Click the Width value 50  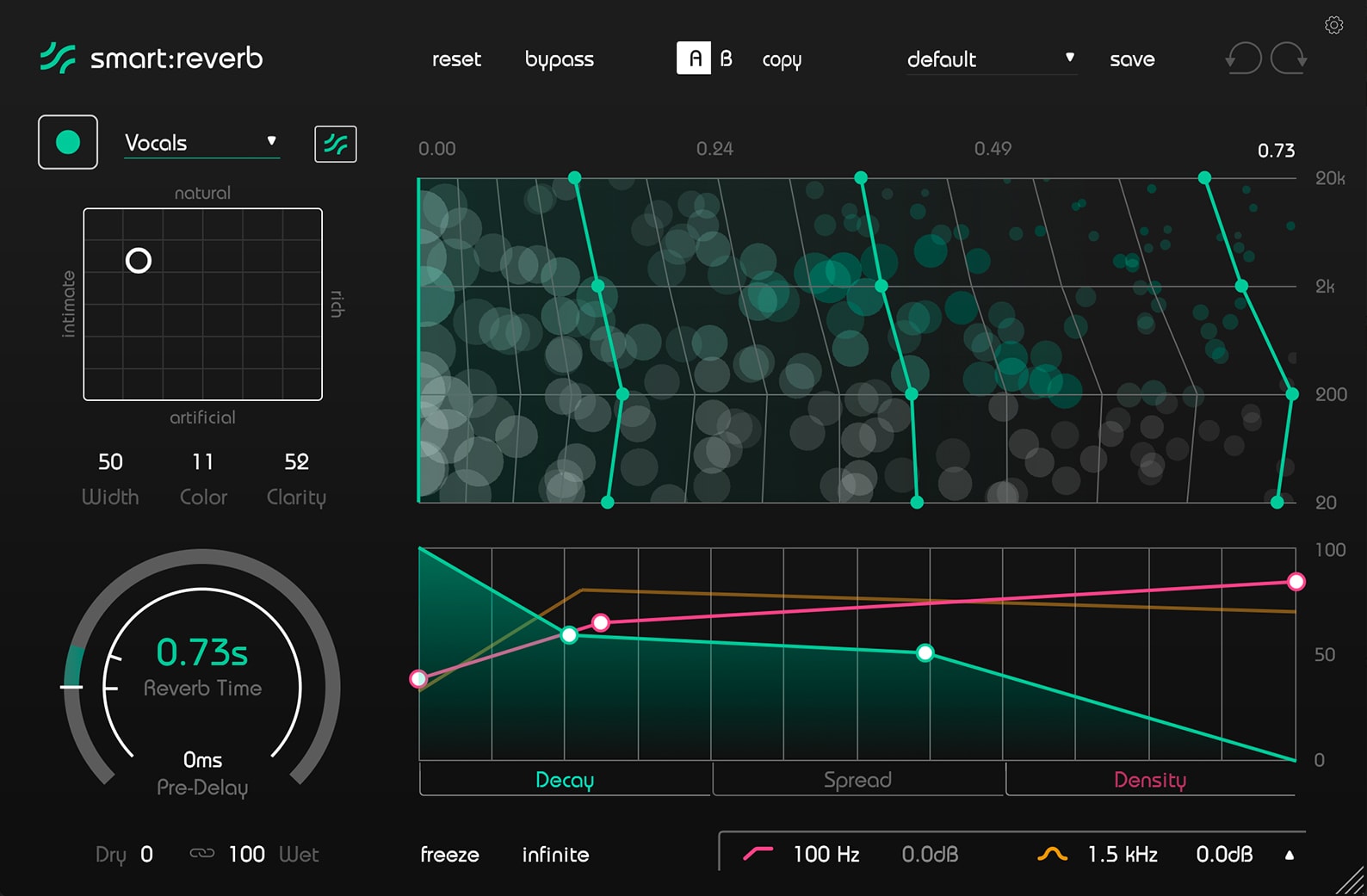(x=110, y=462)
